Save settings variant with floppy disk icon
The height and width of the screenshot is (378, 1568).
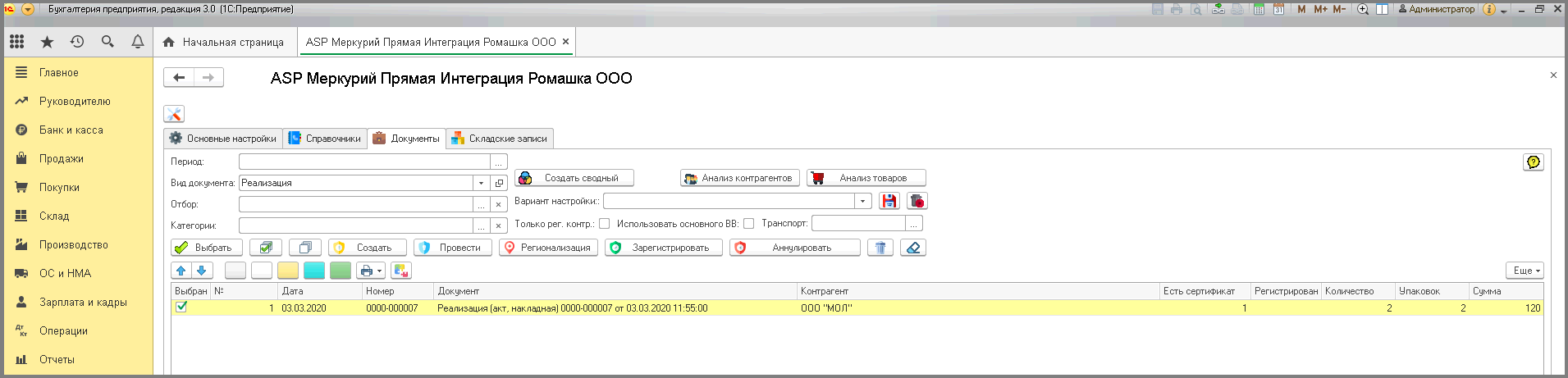tap(889, 201)
